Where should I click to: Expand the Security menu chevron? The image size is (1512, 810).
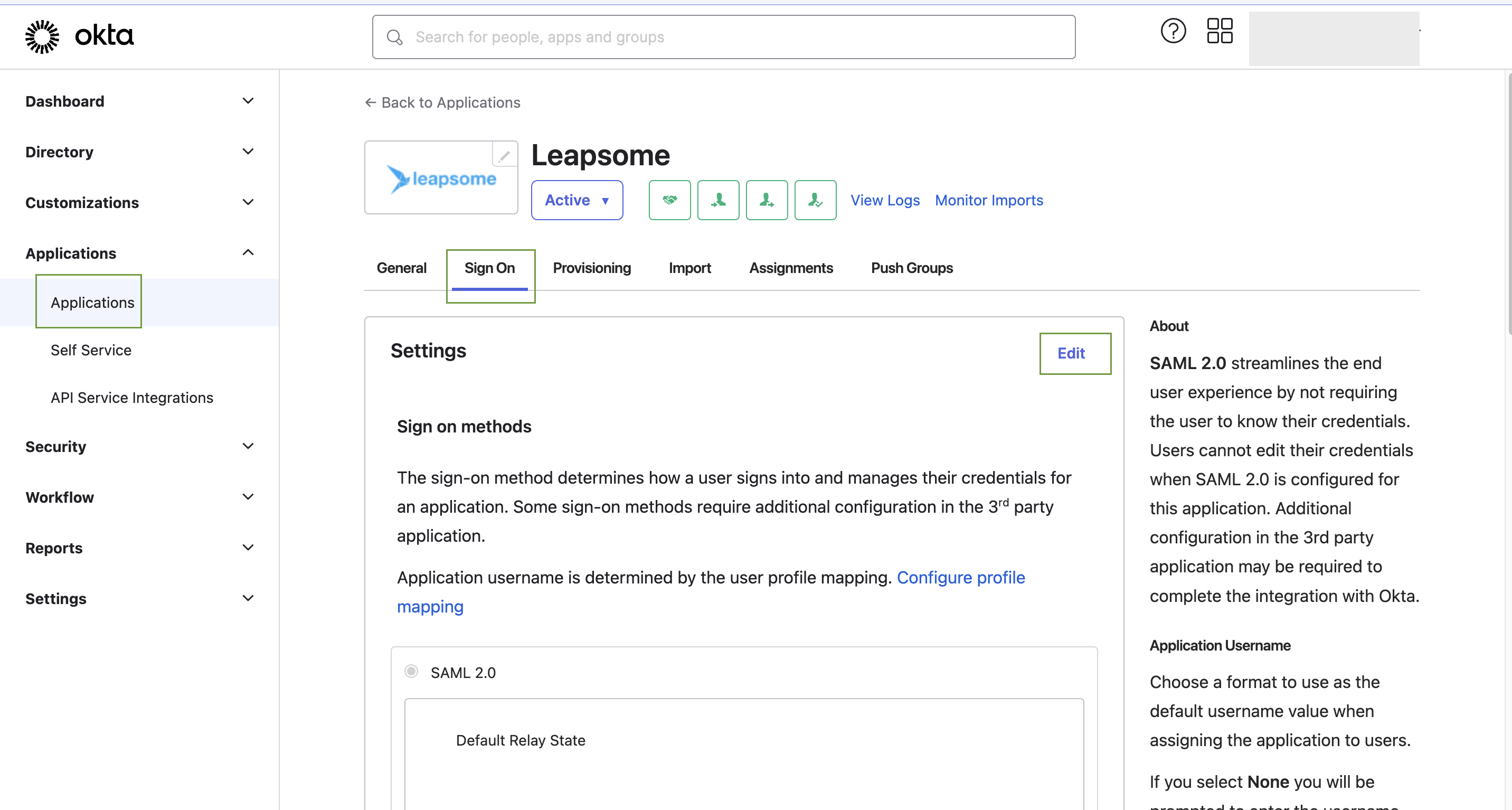click(x=248, y=446)
